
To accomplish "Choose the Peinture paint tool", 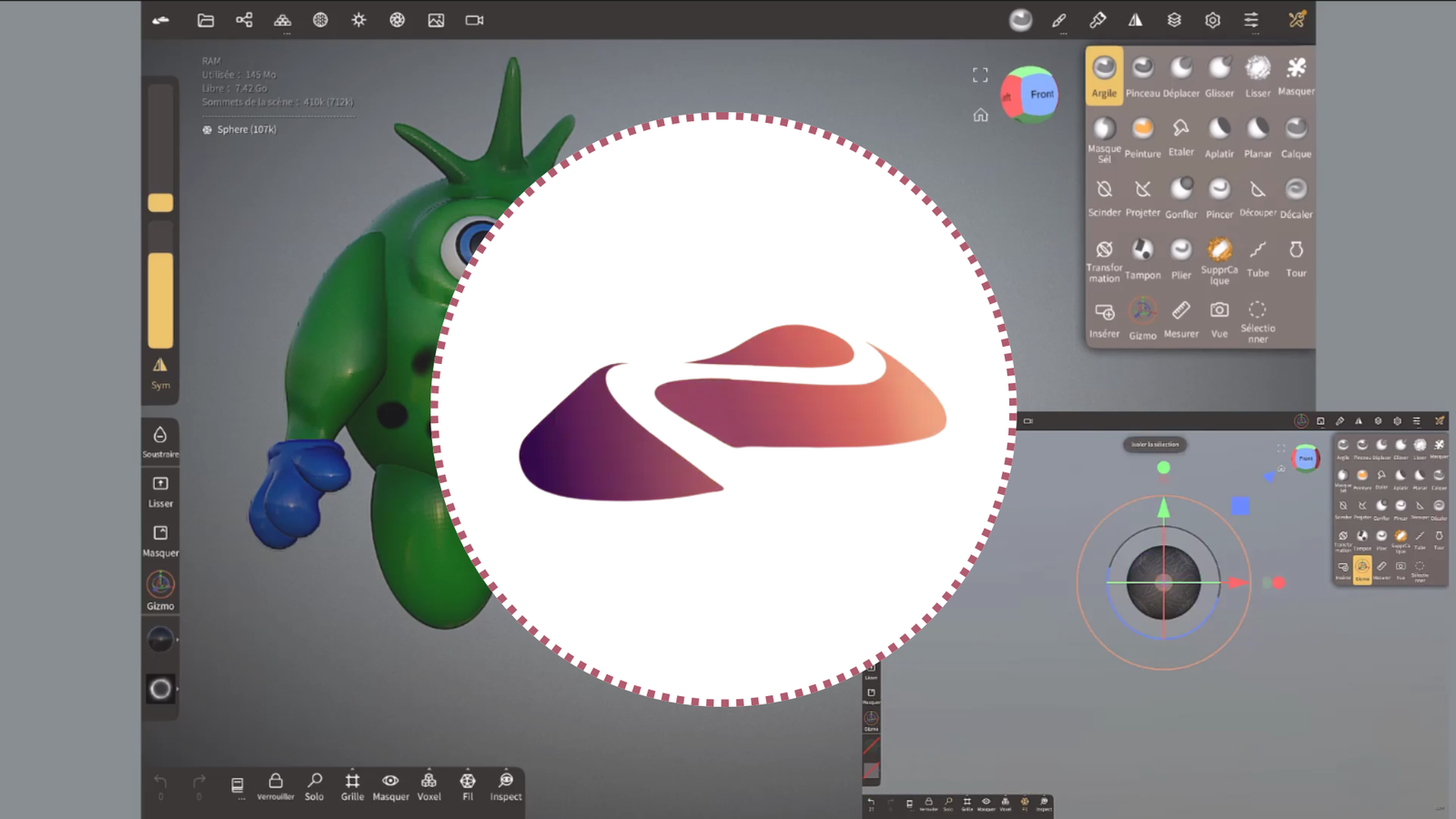I will coord(1142,136).
